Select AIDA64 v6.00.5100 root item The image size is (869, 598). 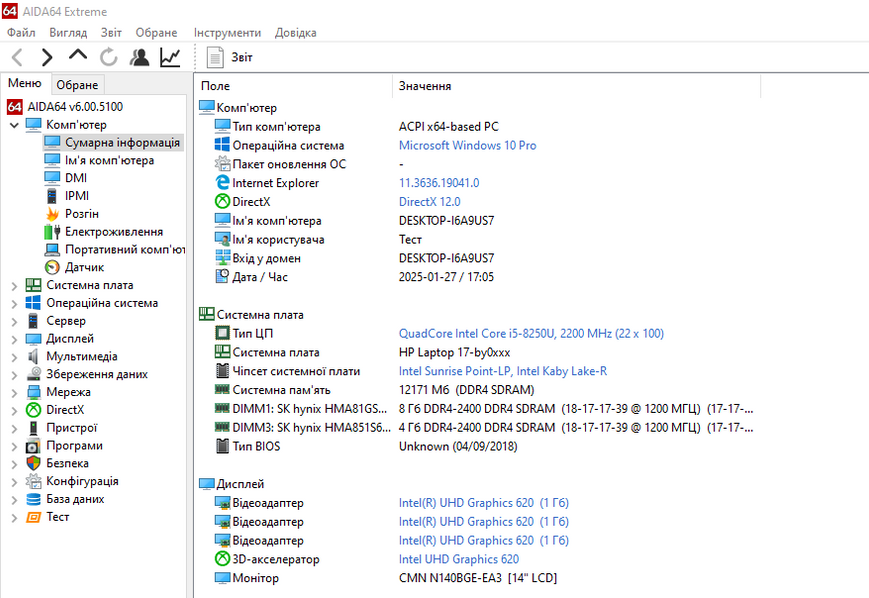[x=65, y=106]
